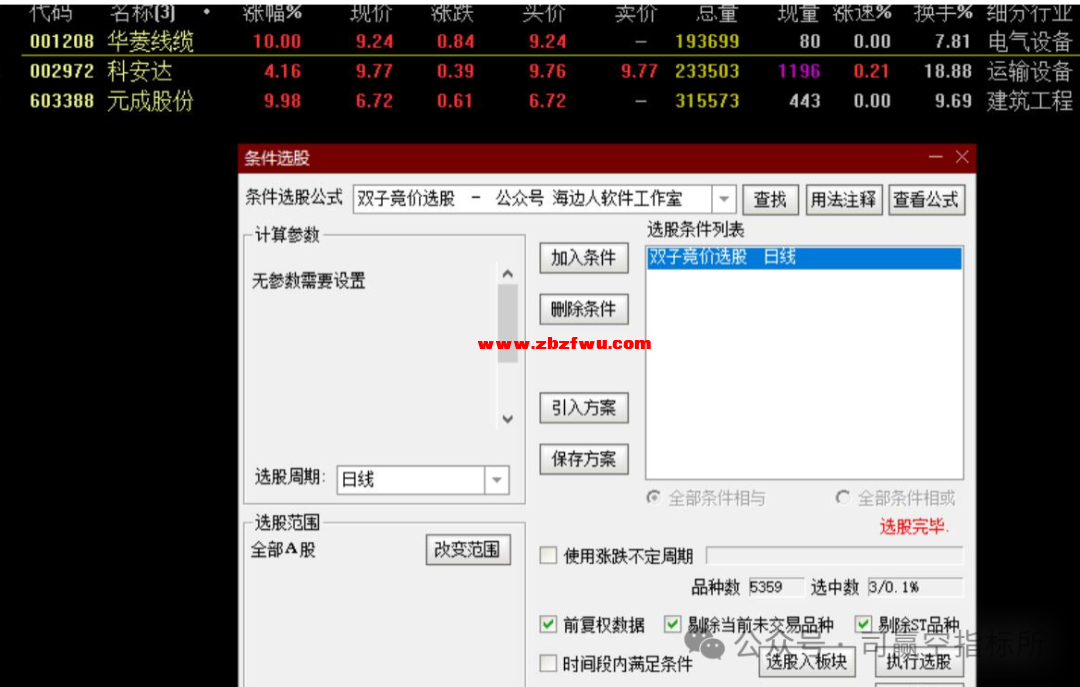Click the 引入方案 button

(x=583, y=407)
